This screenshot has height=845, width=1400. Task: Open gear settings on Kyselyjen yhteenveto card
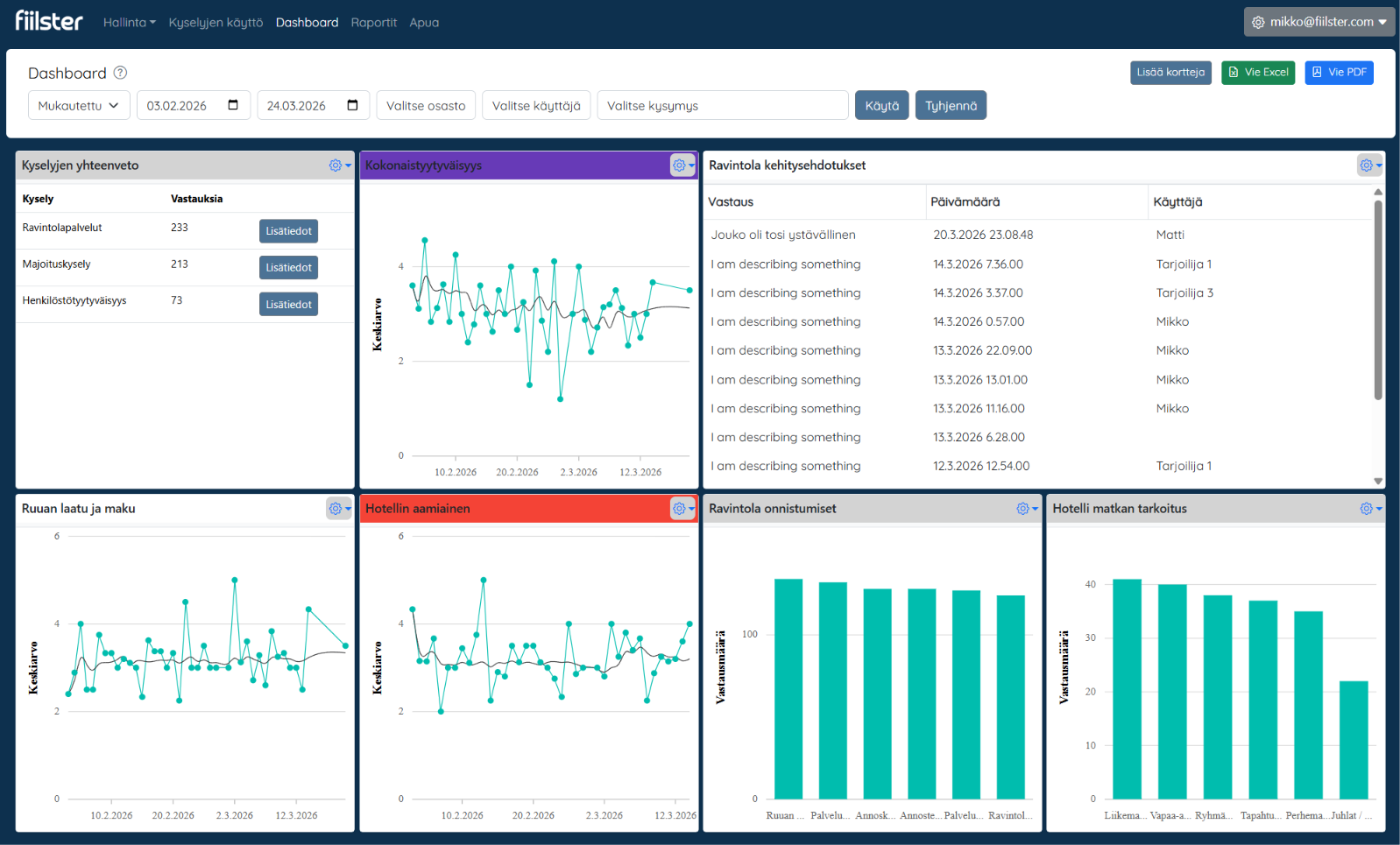point(340,165)
